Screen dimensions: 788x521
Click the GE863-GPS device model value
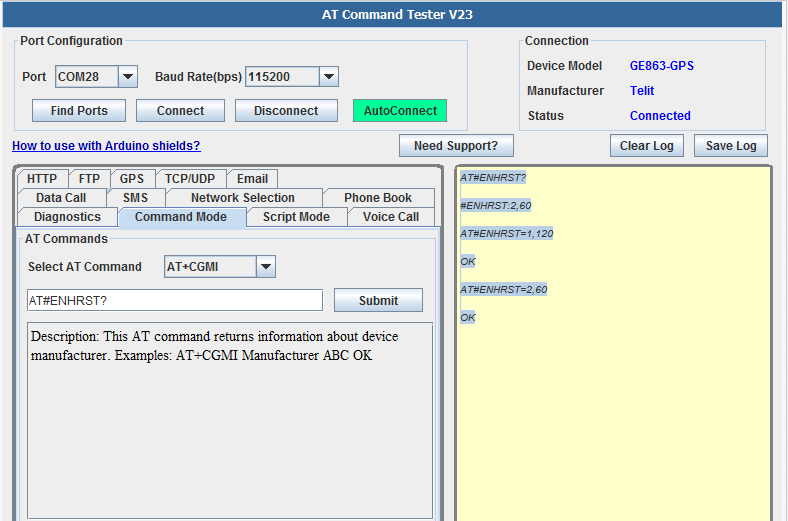tap(662, 66)
